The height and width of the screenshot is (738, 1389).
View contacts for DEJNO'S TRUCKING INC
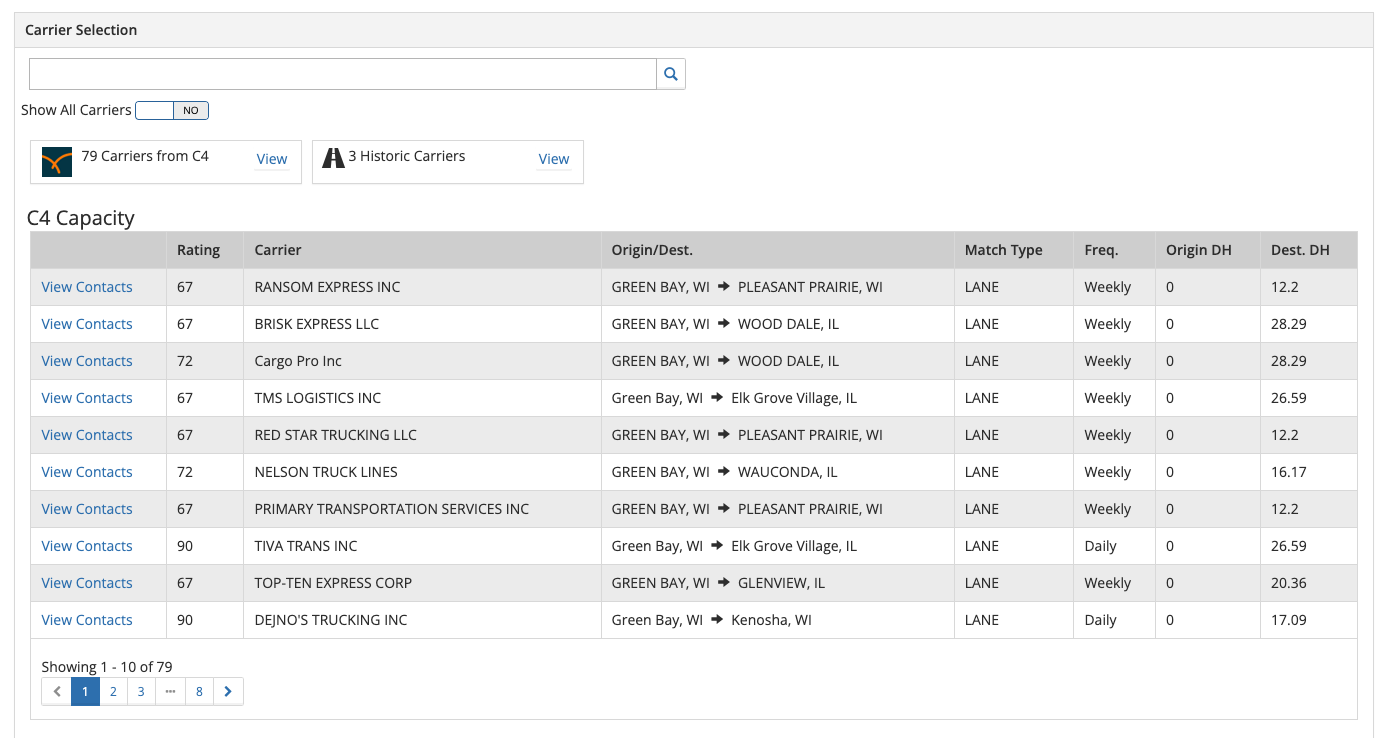click(87, 620)
